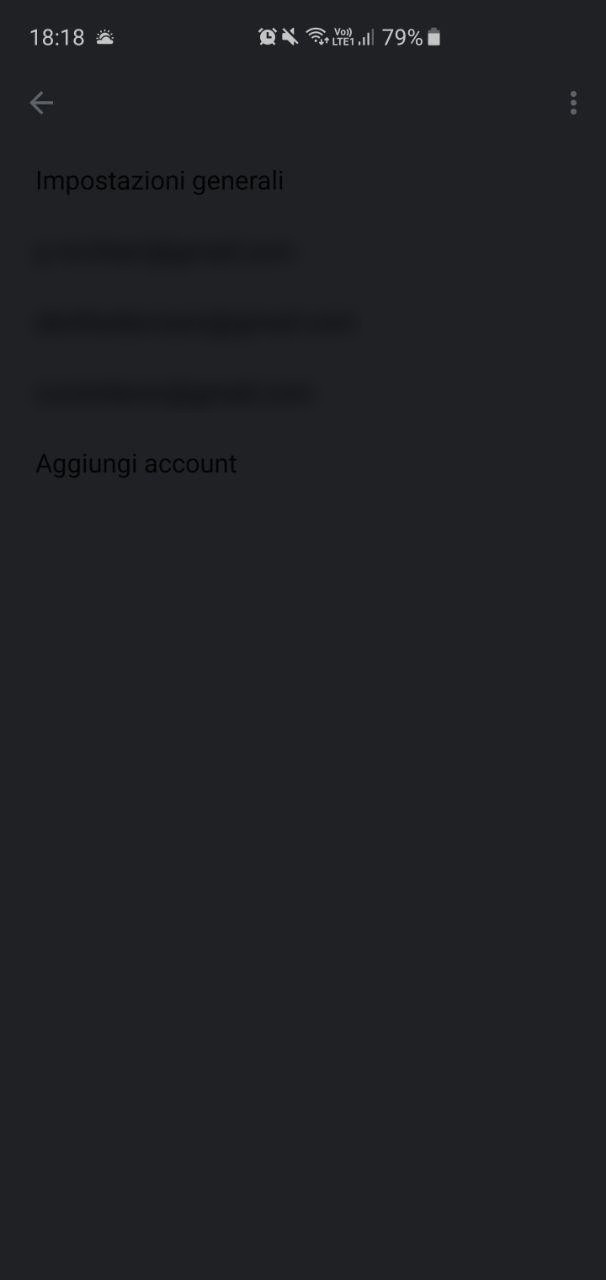Go back using the top-left arrow

(41, 103)
